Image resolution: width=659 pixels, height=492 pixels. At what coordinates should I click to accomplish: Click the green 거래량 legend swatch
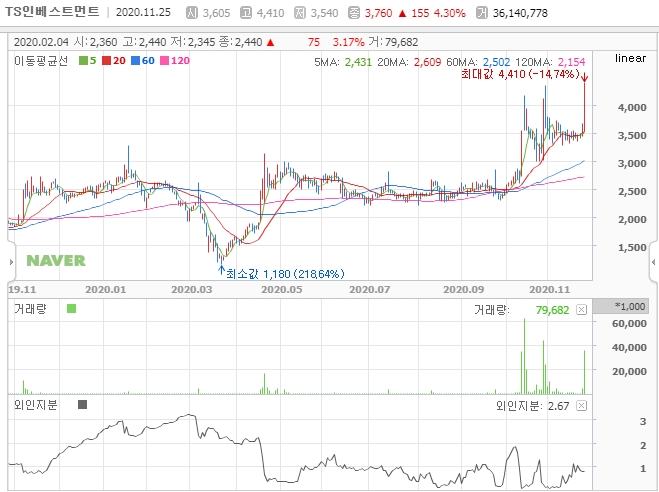pyautogui.click(x=71, y=309)
